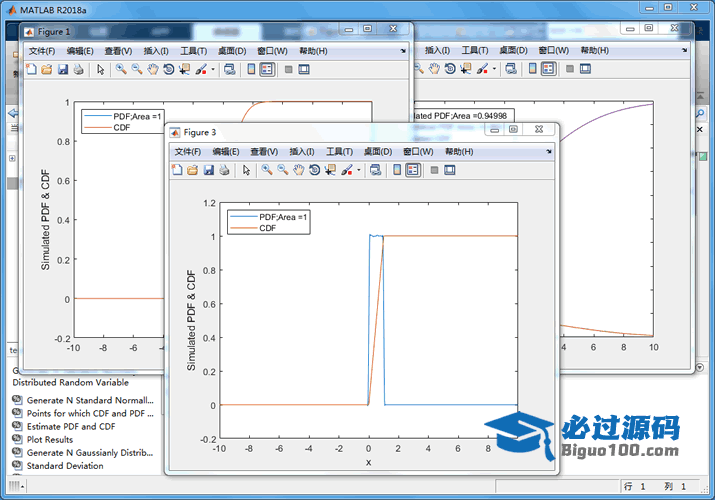Open 窗口(W) menu in Figure 1

click(272, 51)
